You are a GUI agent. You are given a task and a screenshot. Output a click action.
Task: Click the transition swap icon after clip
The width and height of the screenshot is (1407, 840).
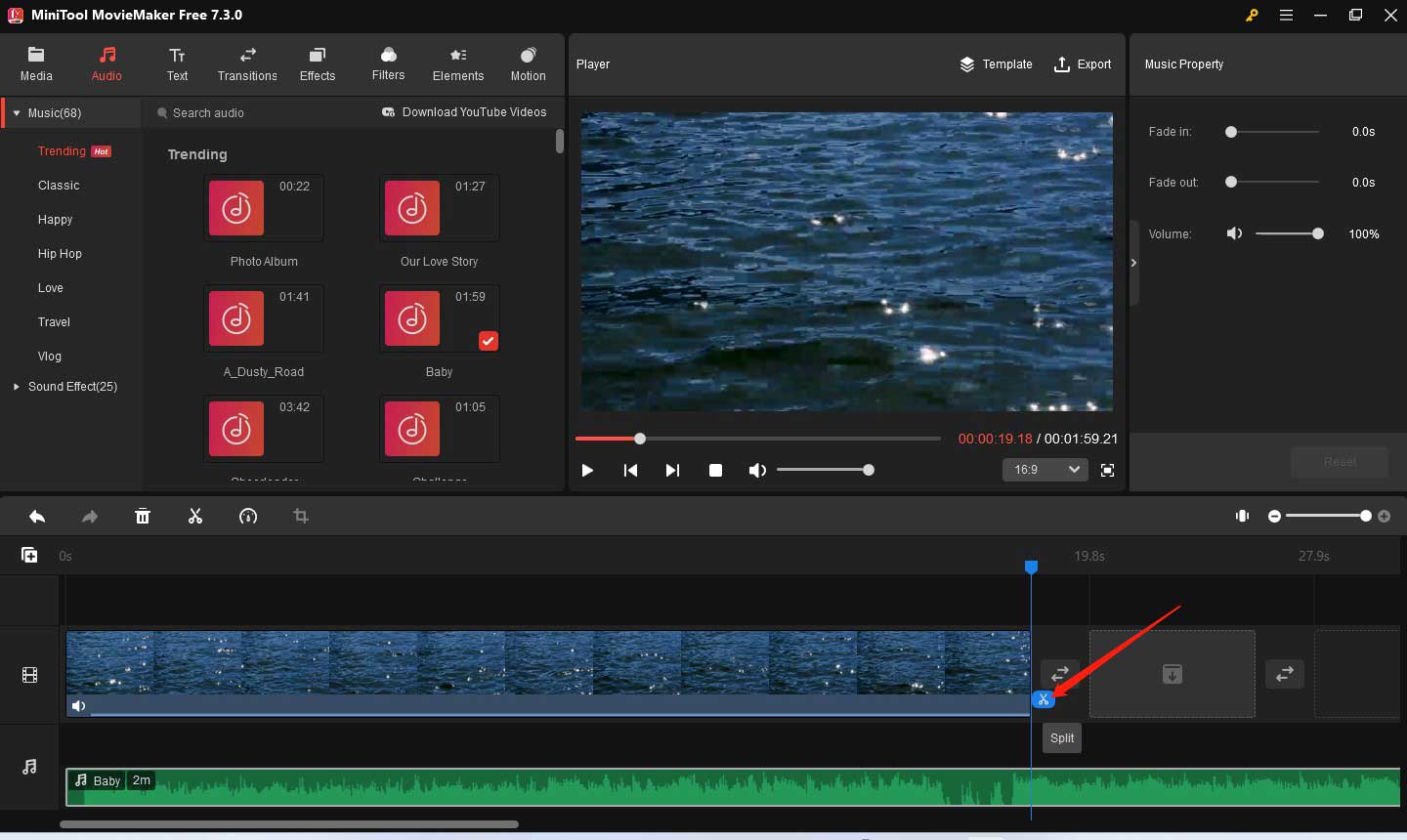[1060, 674]
